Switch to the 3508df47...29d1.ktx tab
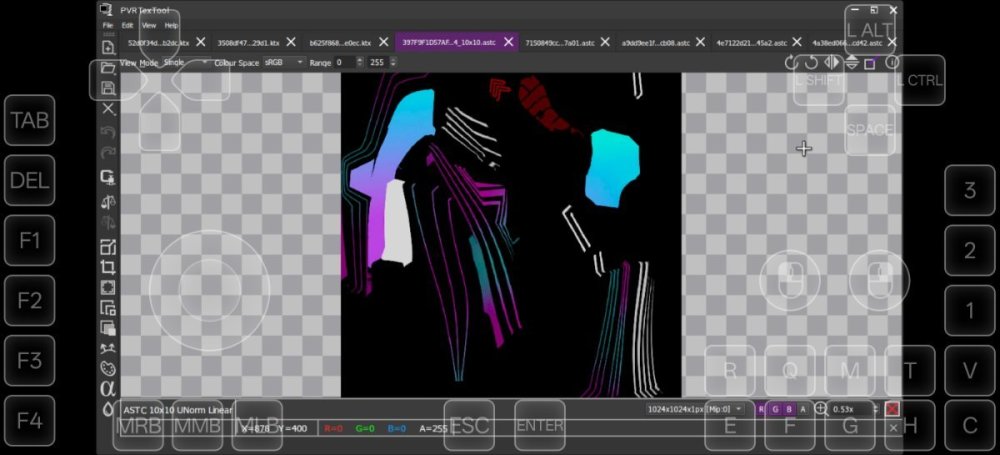 (x=249, y=43)
